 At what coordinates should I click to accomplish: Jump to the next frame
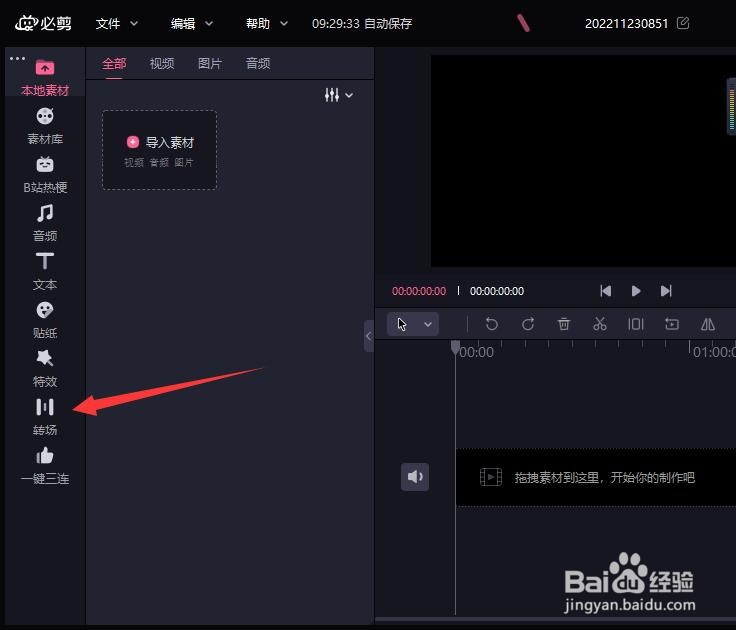click(x=666, y=291)
